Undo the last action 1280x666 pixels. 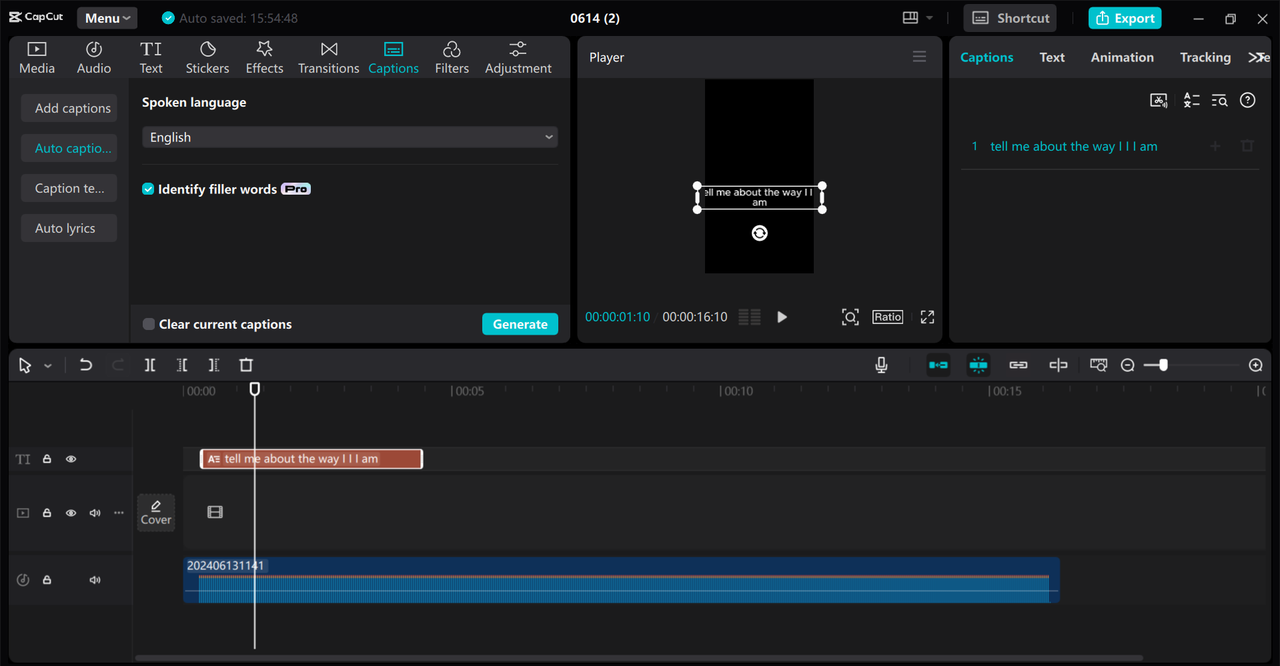pos(86,365)
